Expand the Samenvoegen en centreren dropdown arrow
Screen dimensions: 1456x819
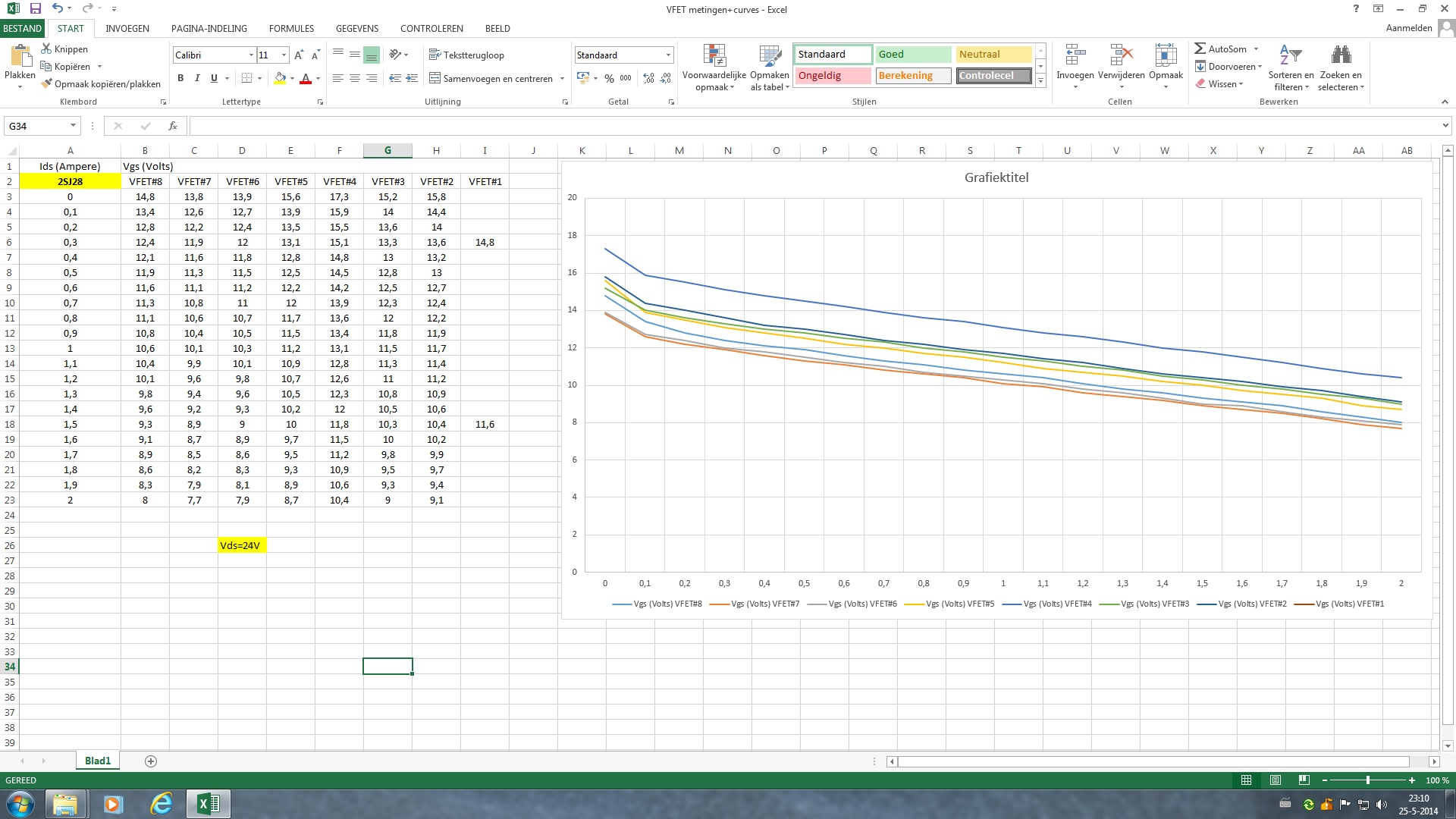coord(562,79)
